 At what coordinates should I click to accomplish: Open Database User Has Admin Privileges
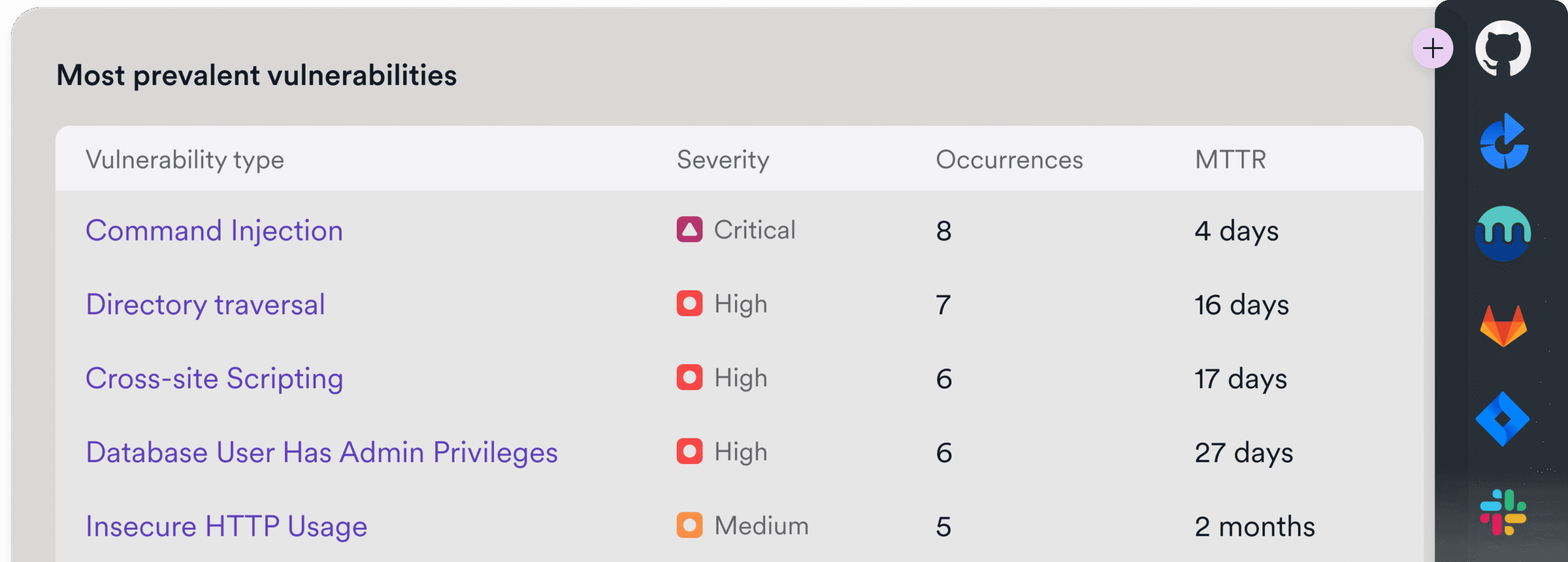(x=322, y=452)
